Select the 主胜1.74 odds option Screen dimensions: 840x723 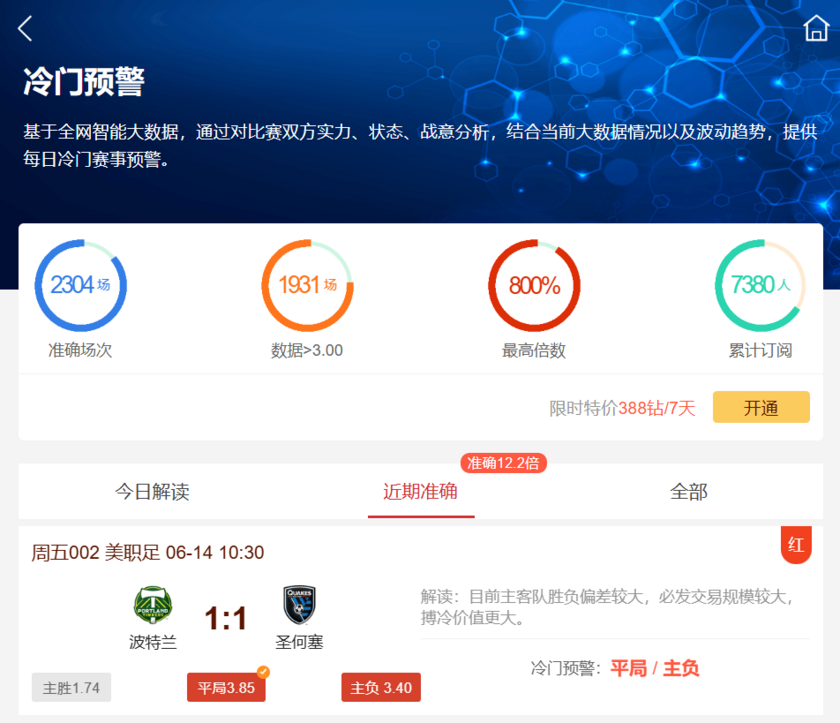pyautogui.click(x=71, y=688)
